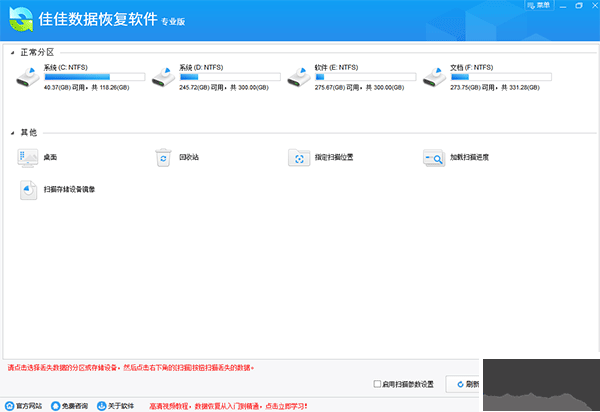Click the D: drive usage bar
This screenshot has width=600, height=412.
(x=230, y=77)
